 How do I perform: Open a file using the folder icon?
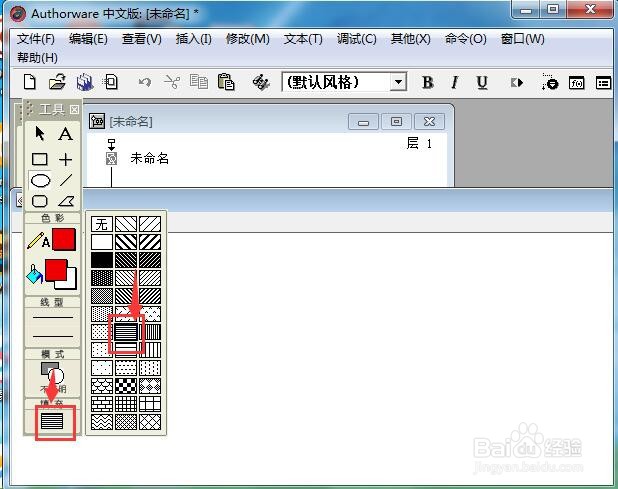tap(57, 82)
